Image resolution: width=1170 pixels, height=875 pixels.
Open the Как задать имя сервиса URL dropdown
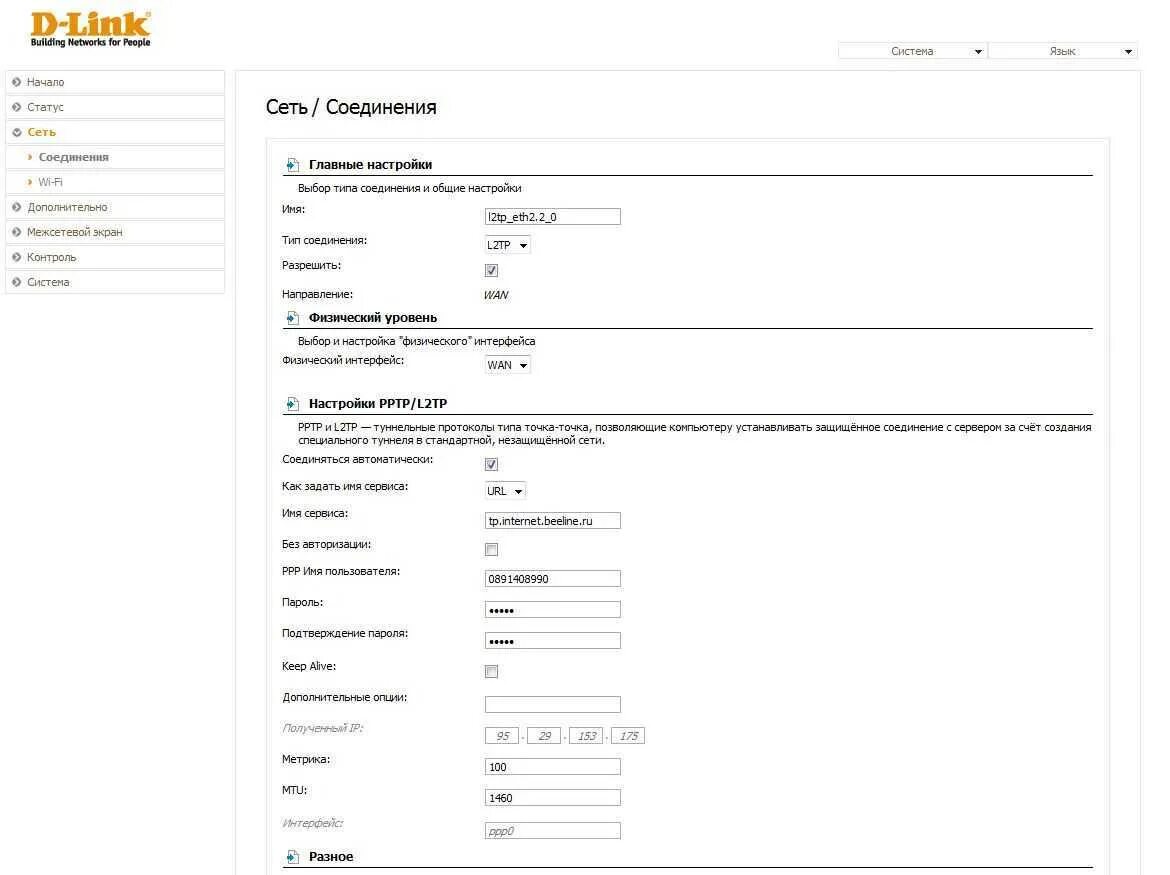505,491
